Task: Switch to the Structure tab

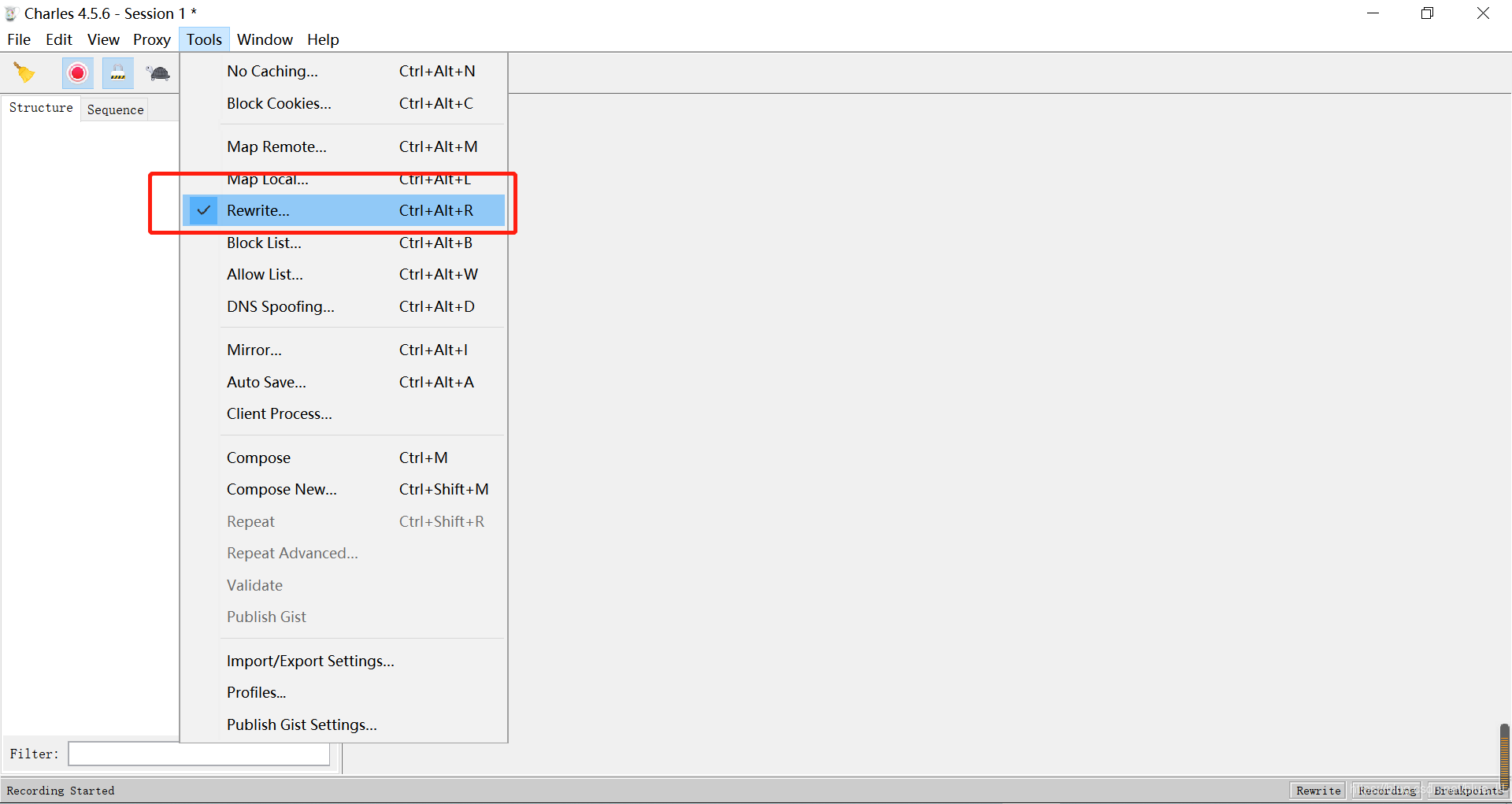Action: [41, 108]
